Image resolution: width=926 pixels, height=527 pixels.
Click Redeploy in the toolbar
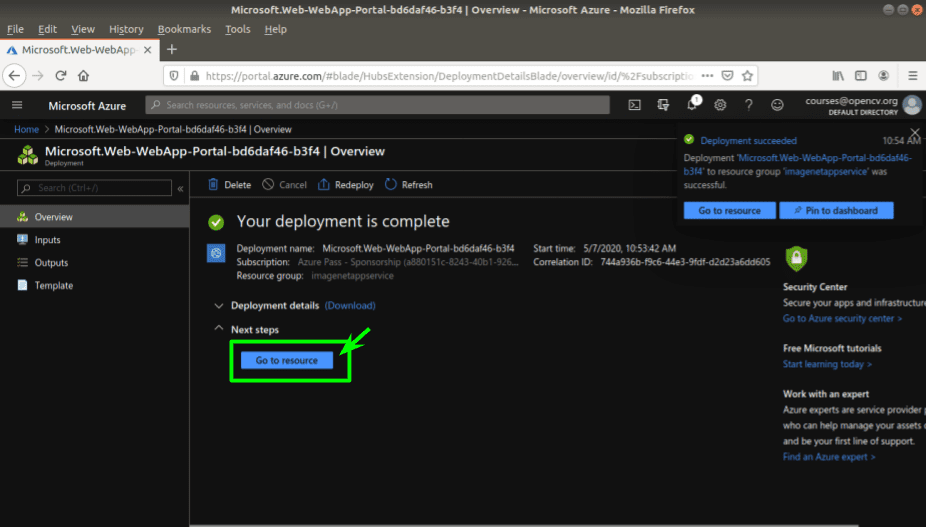pyautogui.click(x=345, y=185)
